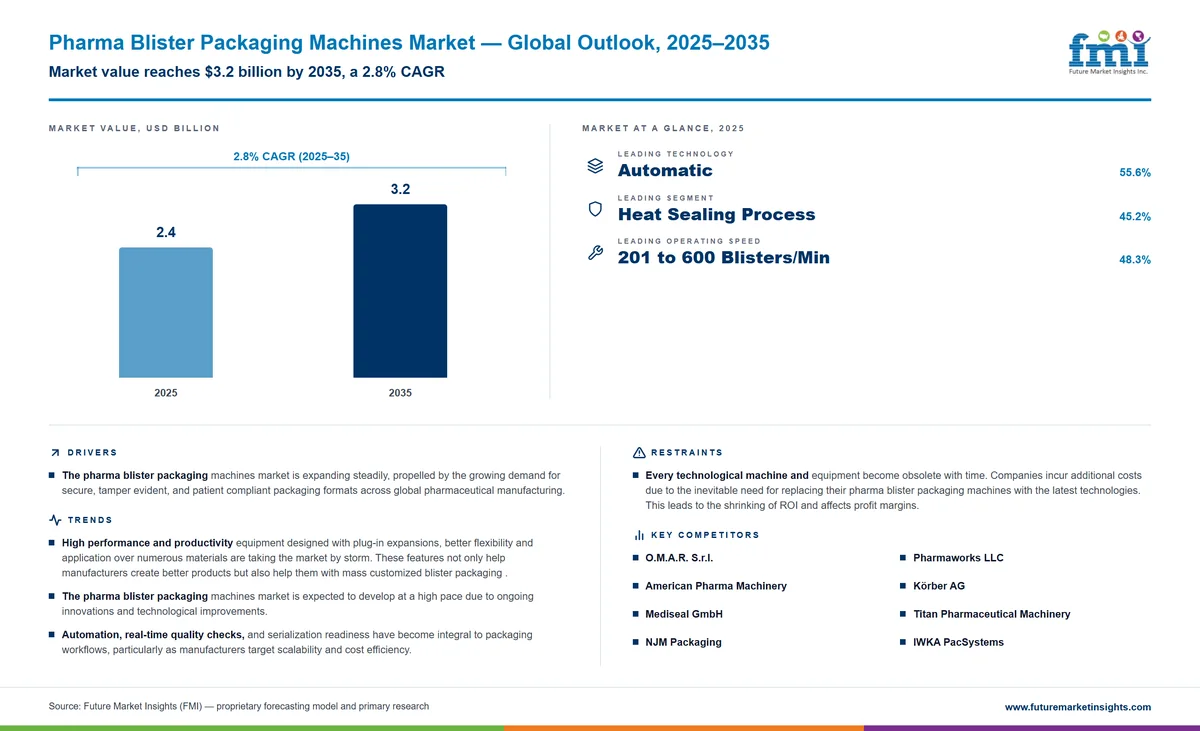Viewport: 1200px width, 731px height.
Task: Click the main title Pharma Blister Packaging Machines Market
Action: (409, 43)
